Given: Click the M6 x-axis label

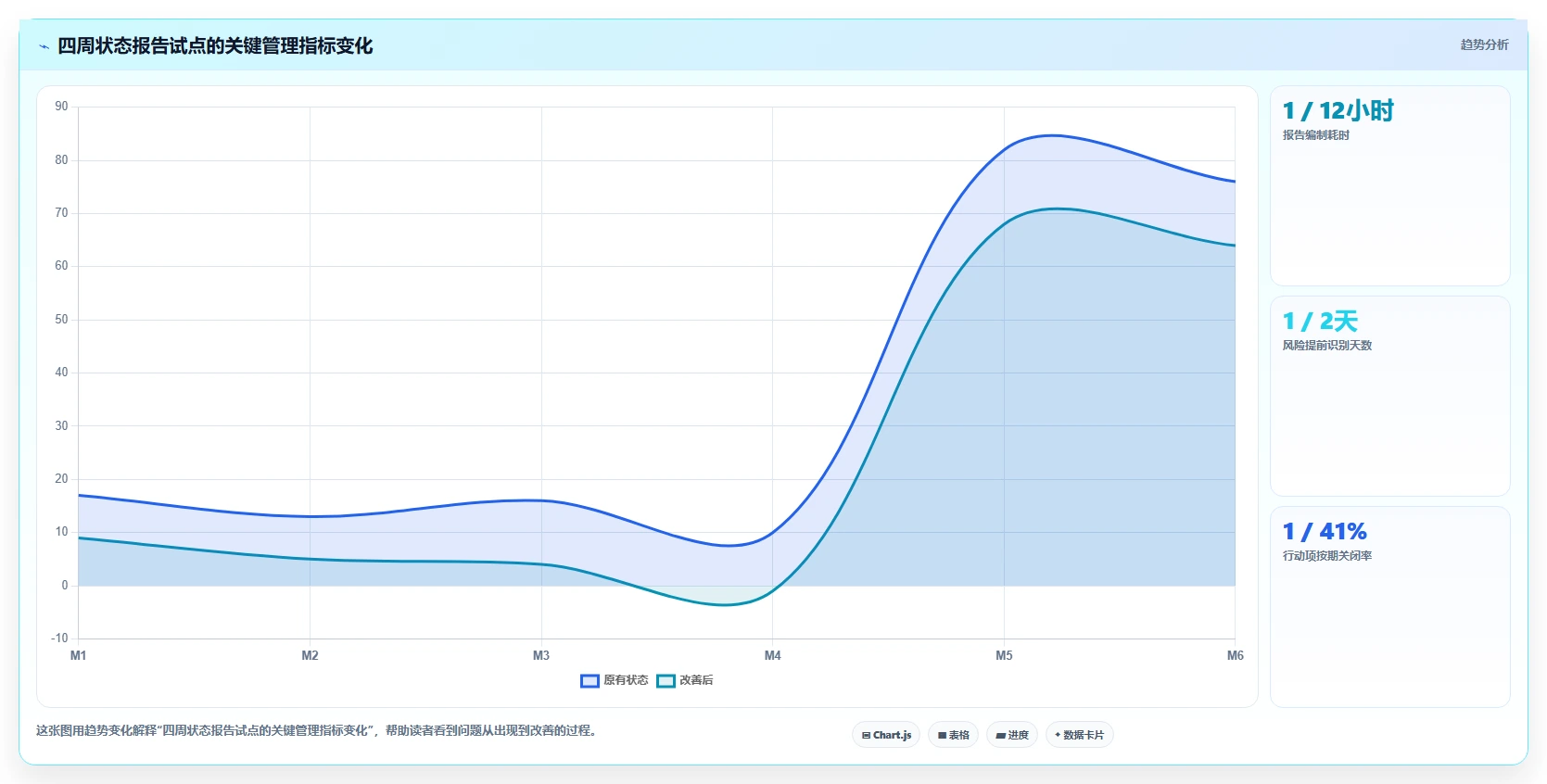Looking at the screenshot, I should click(1235, 655).
